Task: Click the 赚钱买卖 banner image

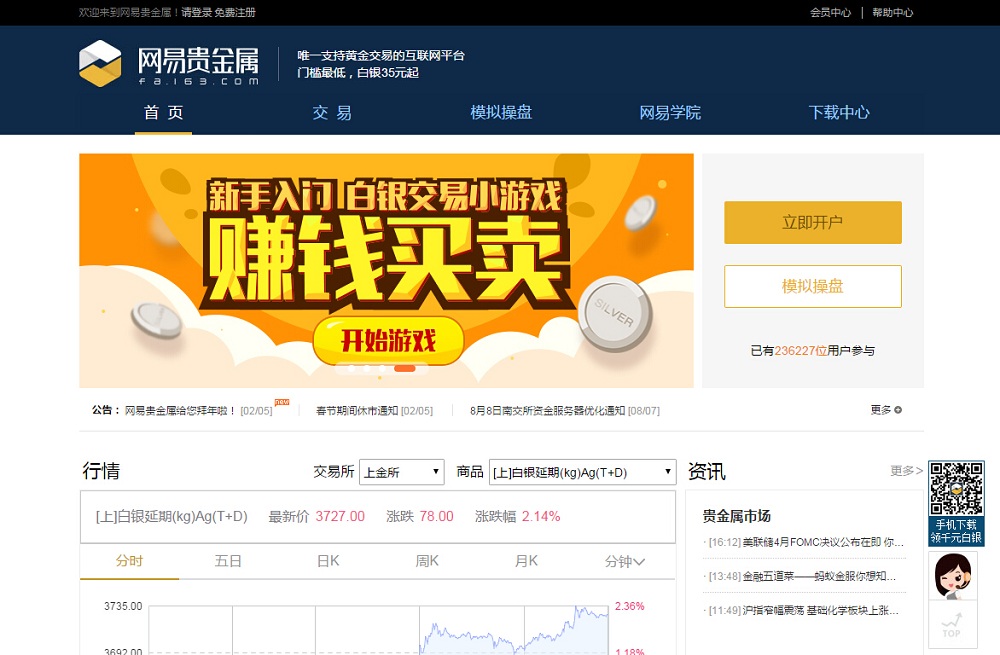Action: (386, 270)
